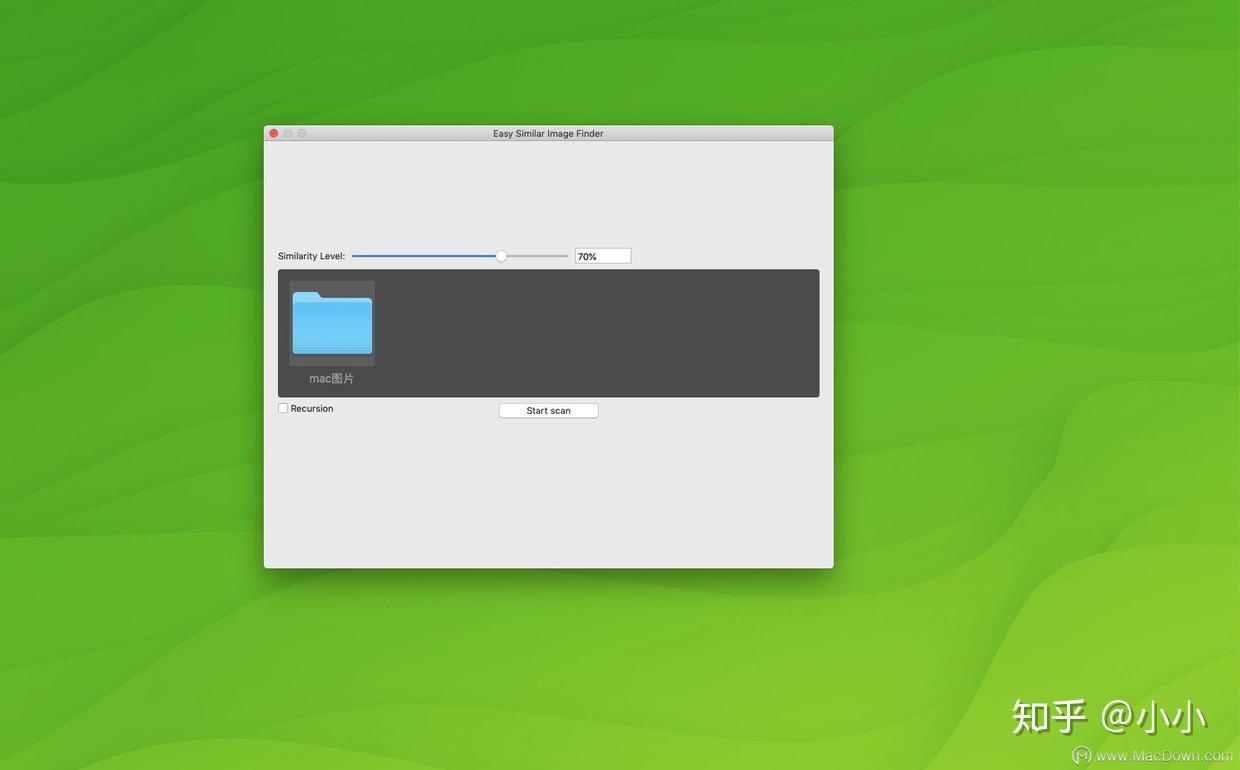Screen dimensions: 1240x770
Task: Click the www.MacDown.com watermark link
Action: click(1152, 753)
